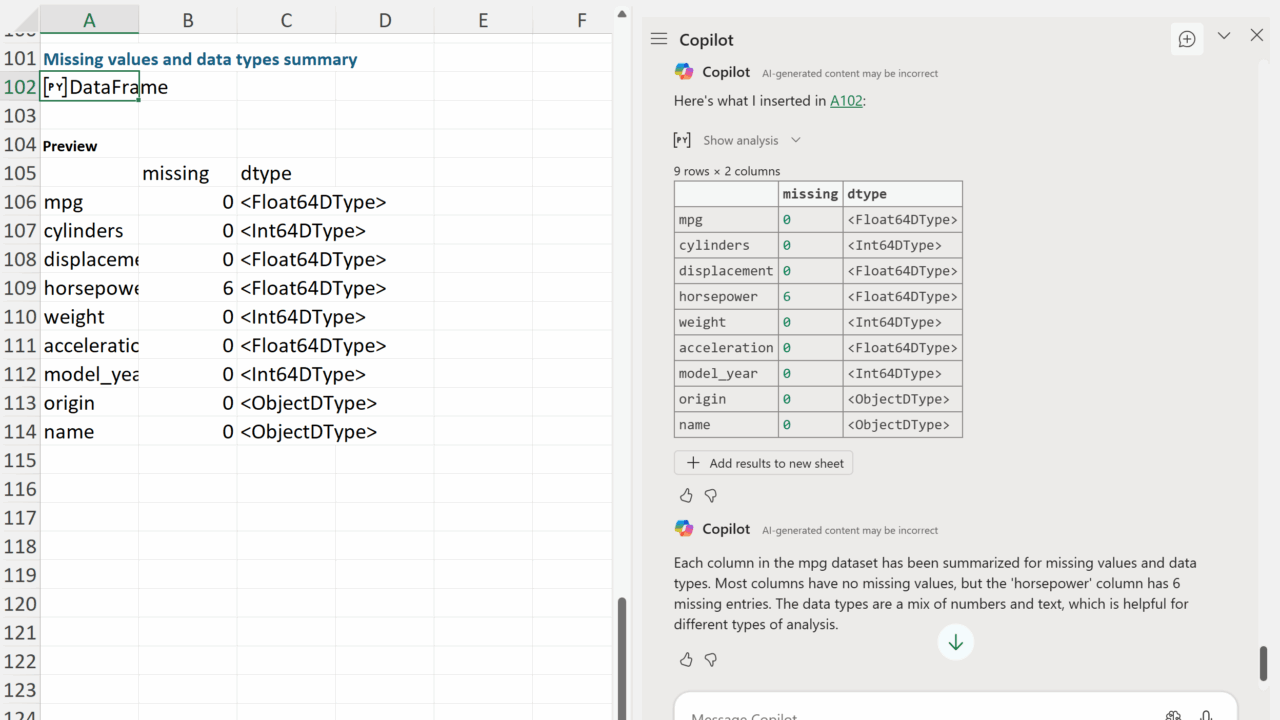Image resolution: width=1280 pixels, height=720 pixels.
Task: Click the scroll-to-bottom arrow button
Action: click(x=955, y=642)
